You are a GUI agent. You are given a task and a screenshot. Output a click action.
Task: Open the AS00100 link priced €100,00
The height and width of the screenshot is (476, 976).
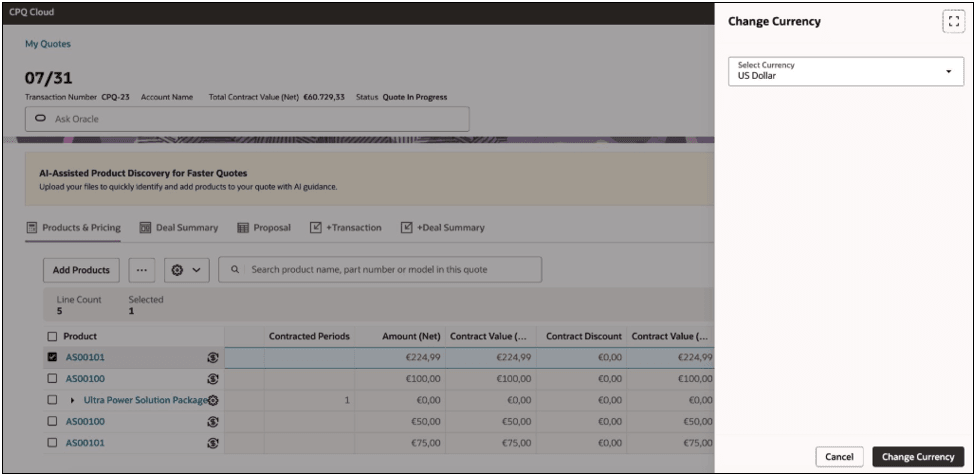[x=85, y=378]
